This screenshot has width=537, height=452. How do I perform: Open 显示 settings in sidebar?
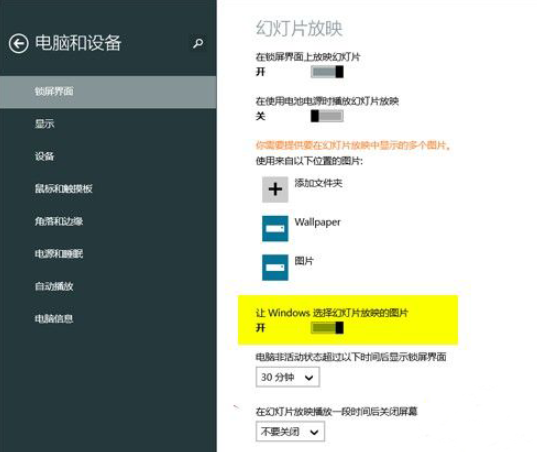(45, 124)
